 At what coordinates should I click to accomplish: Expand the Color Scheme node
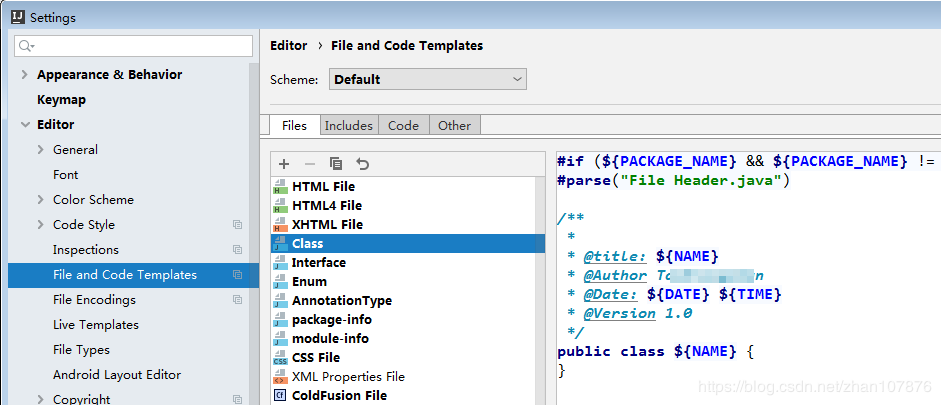pyautogui.click(x=41, y=200)
